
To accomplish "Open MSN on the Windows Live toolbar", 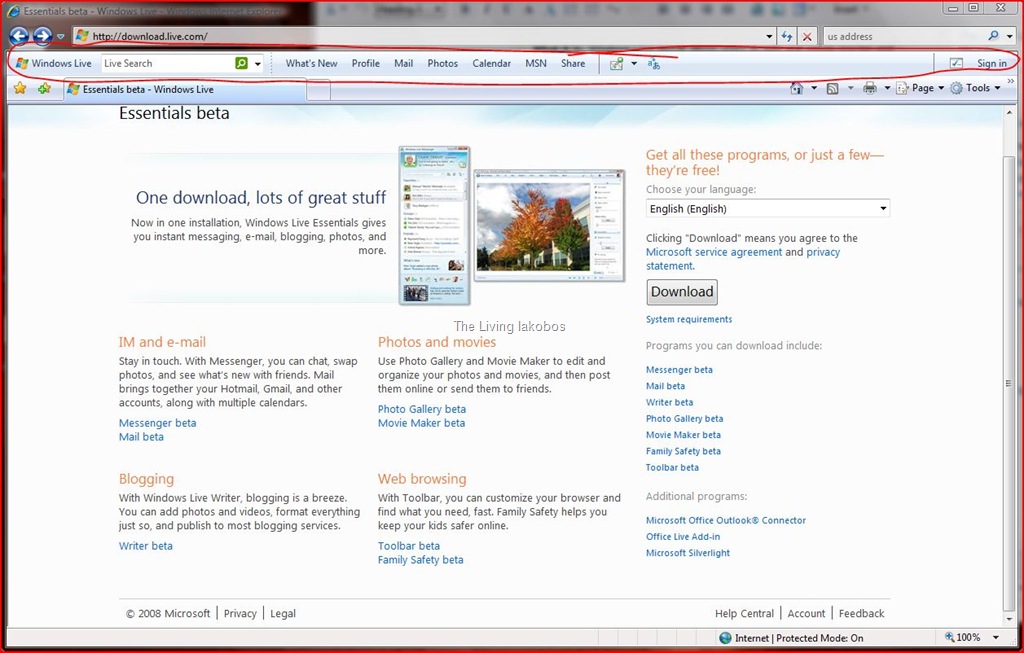I will pos(536,63).
